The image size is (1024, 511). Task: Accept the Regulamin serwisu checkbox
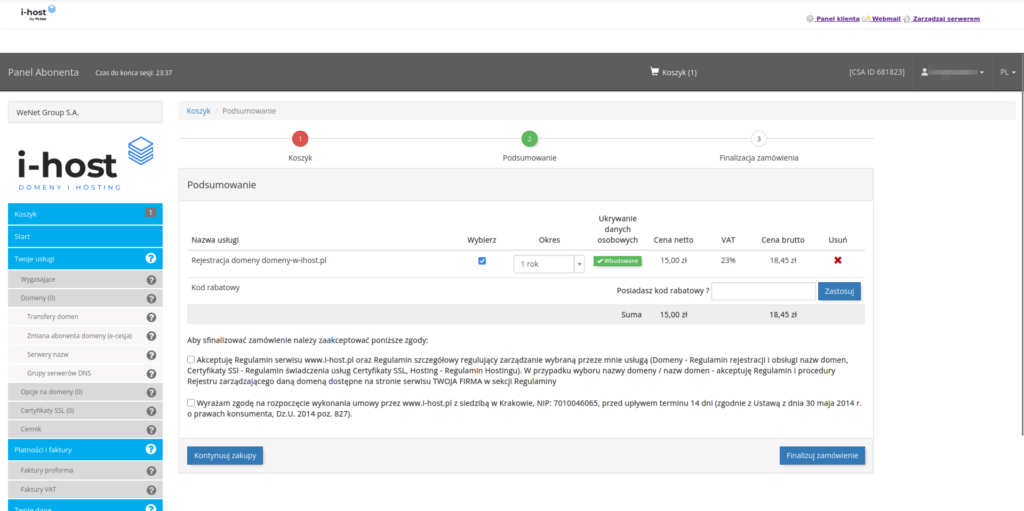[x=191, y=359]
